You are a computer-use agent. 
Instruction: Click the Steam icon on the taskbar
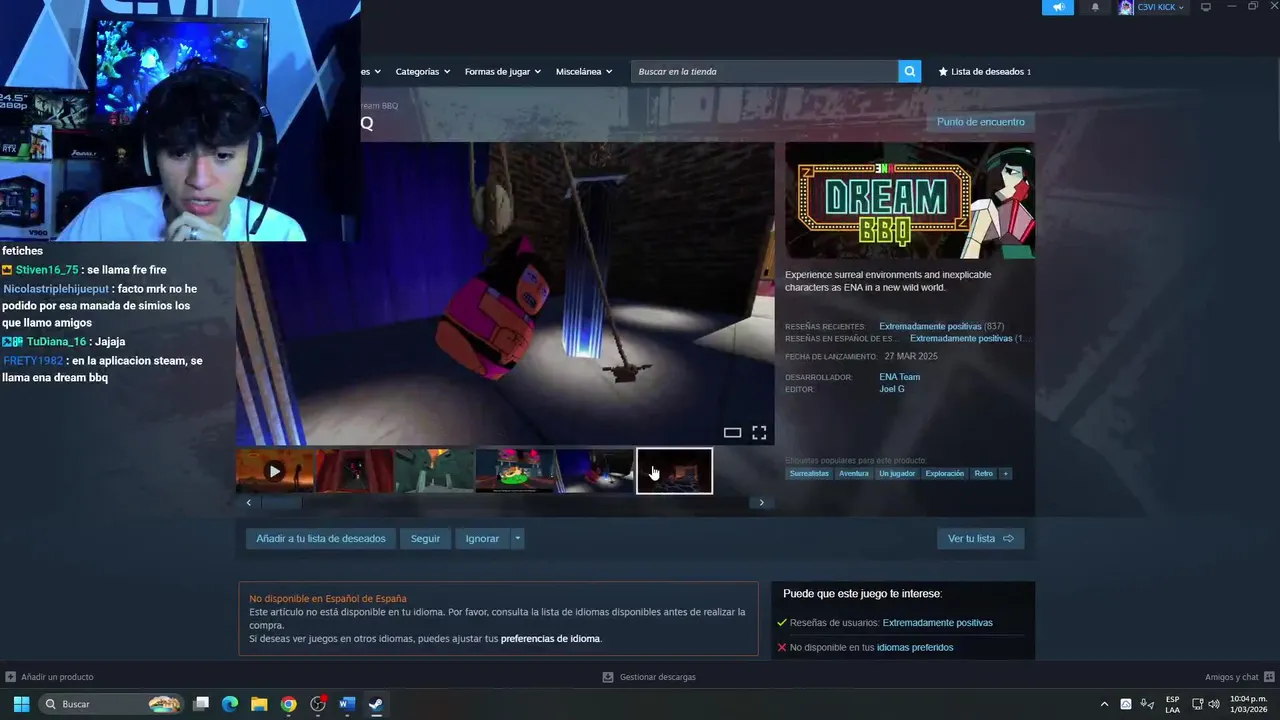click(376, 704)
